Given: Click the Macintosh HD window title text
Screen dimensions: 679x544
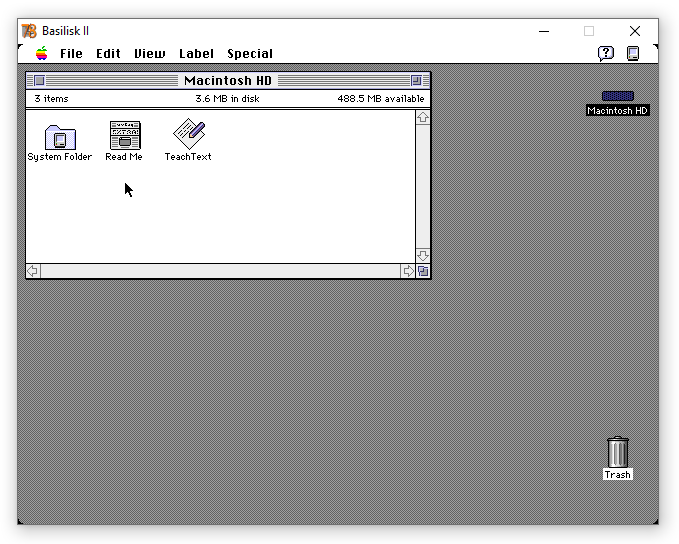Looking at the screenshot, I should pyautogui.click(x=228, y=81).
